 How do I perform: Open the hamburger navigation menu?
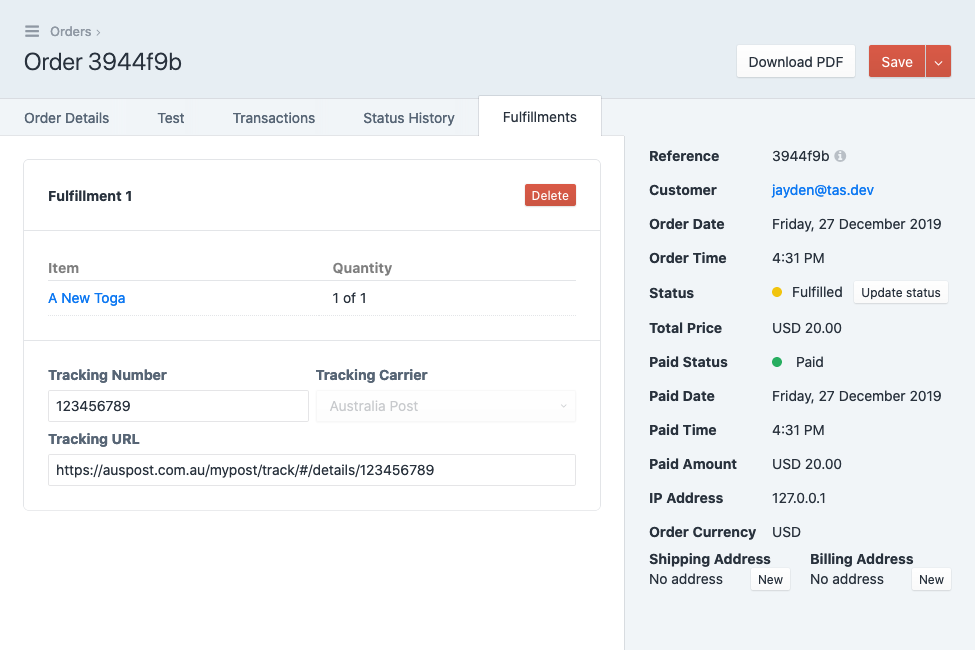coord(32,31)
